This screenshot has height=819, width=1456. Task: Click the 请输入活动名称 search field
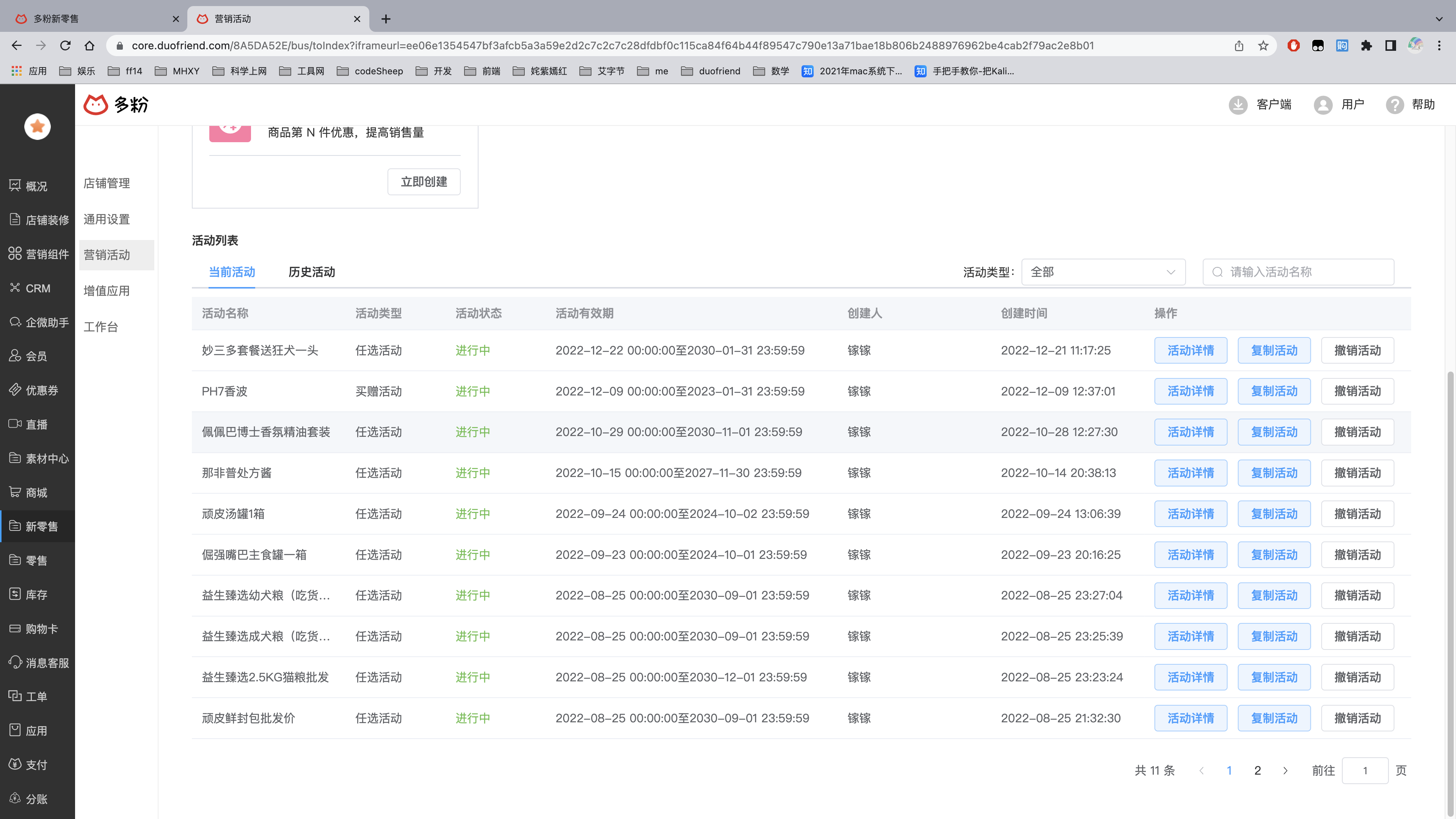[1298, 272]
